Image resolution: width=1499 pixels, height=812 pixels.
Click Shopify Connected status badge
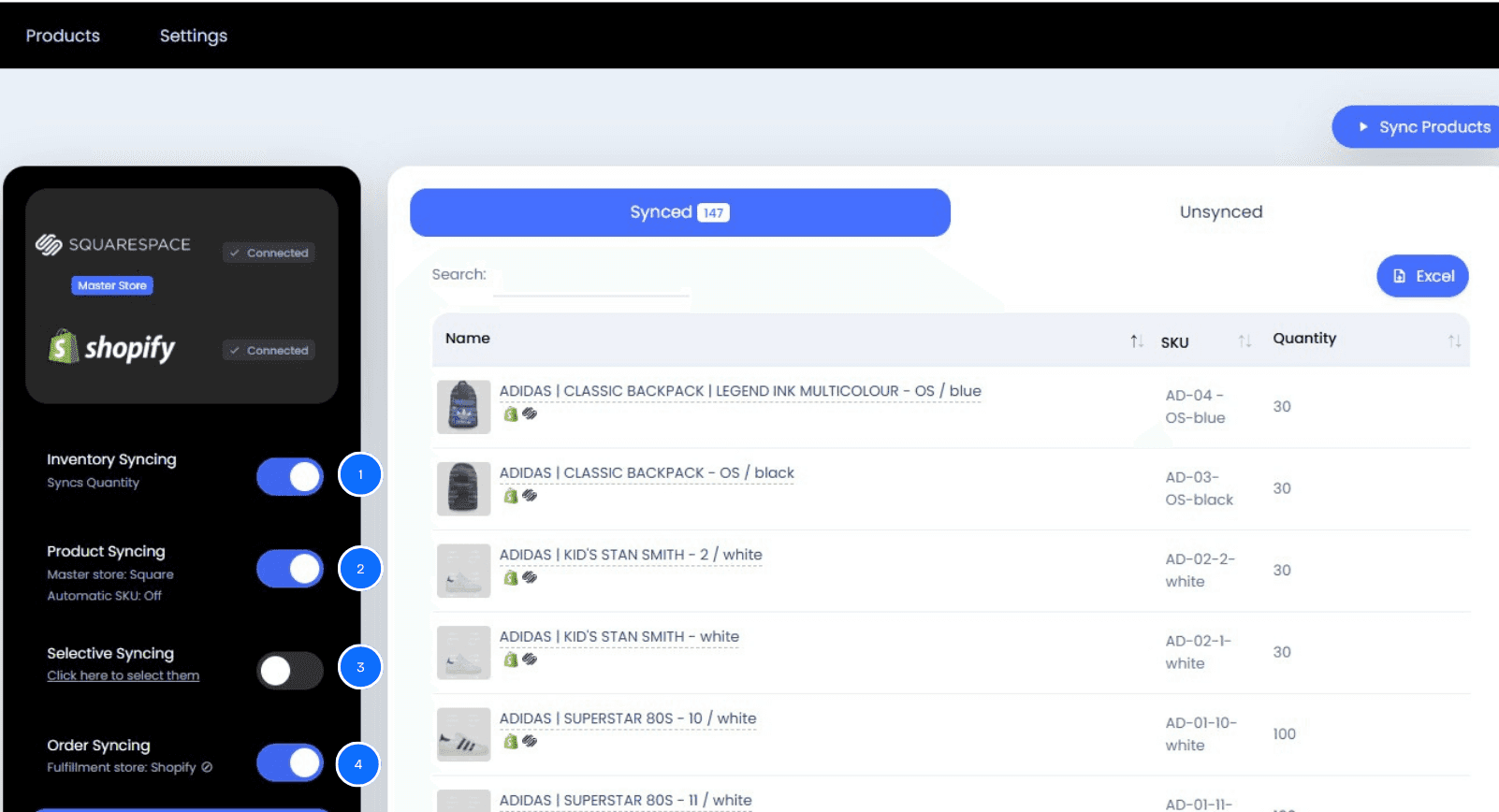(x=269, y=350)
